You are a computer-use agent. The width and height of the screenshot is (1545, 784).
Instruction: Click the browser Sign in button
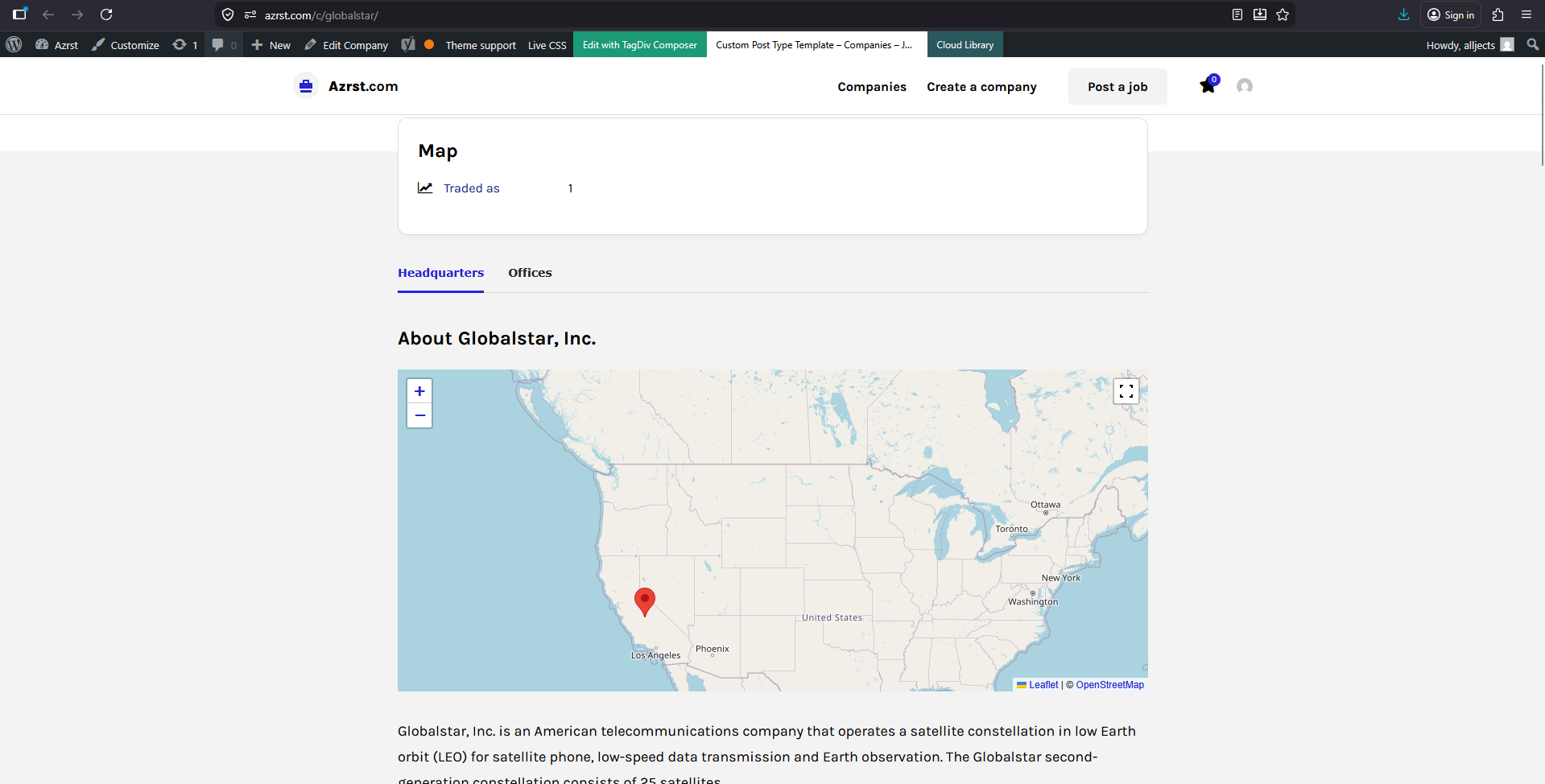tap(1451, 14)
